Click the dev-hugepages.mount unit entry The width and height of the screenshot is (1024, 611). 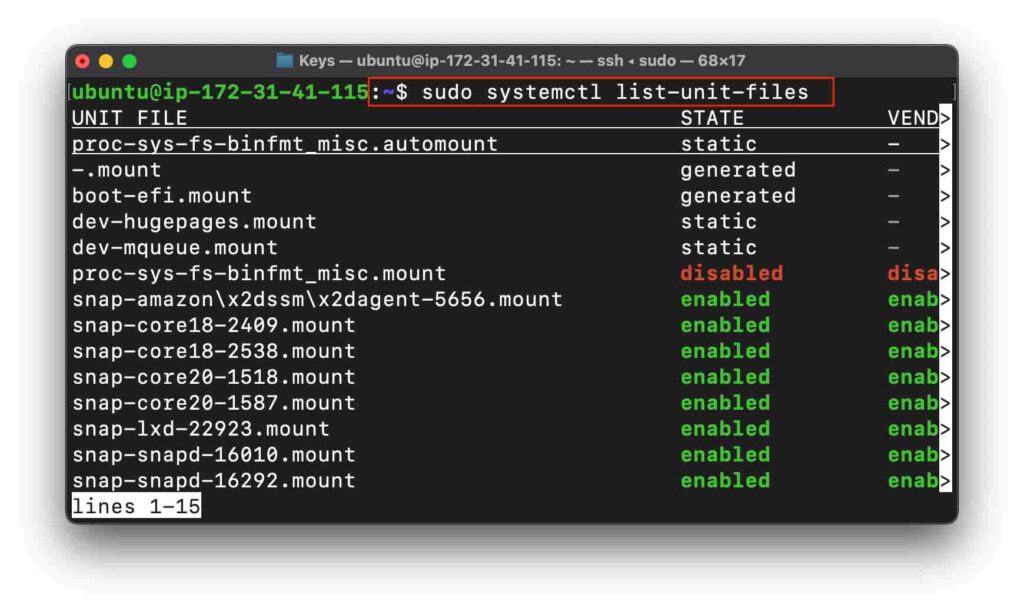click(x=194, y=222)
